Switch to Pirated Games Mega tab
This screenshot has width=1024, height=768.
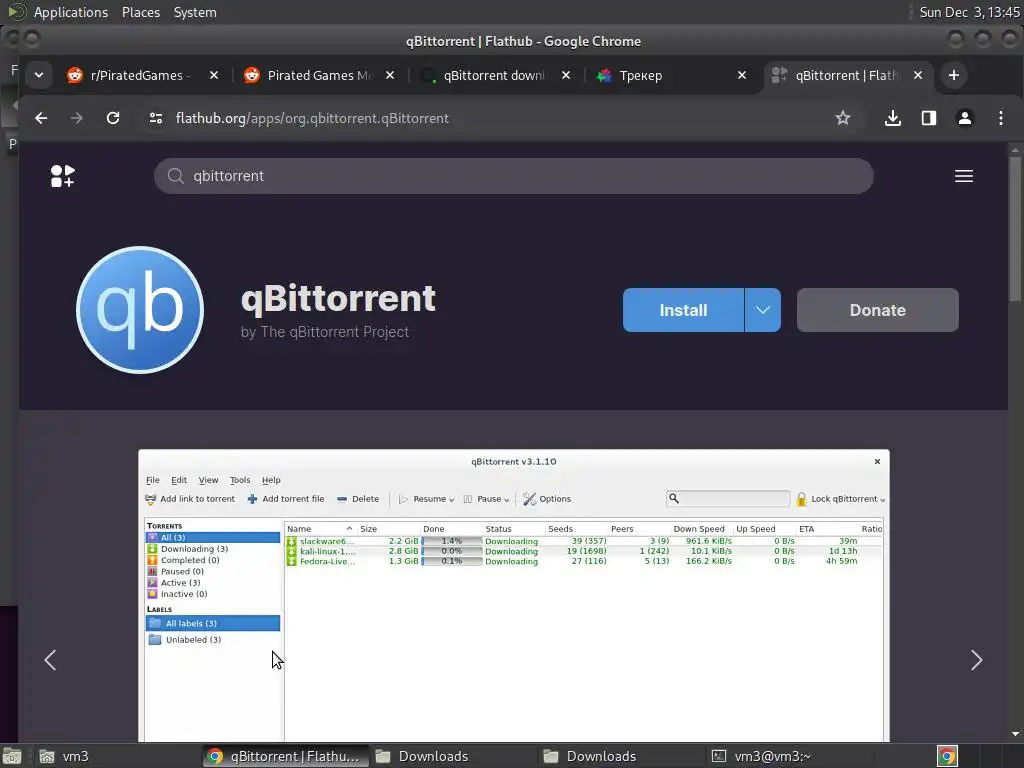click(x=313, y=75)
